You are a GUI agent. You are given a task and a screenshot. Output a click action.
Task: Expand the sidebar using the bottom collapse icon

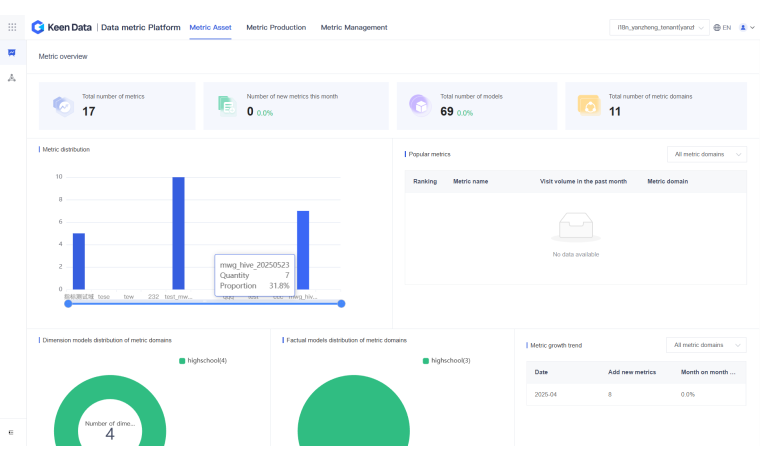pyautogui.click(x=12, y=432)
